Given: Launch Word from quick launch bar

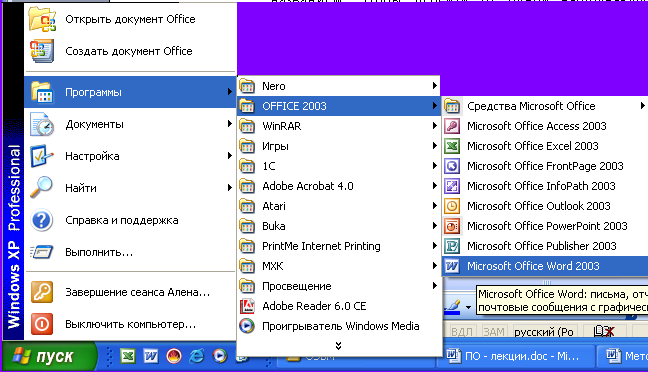Looking at the screenshot, I should tap(150, 355).
